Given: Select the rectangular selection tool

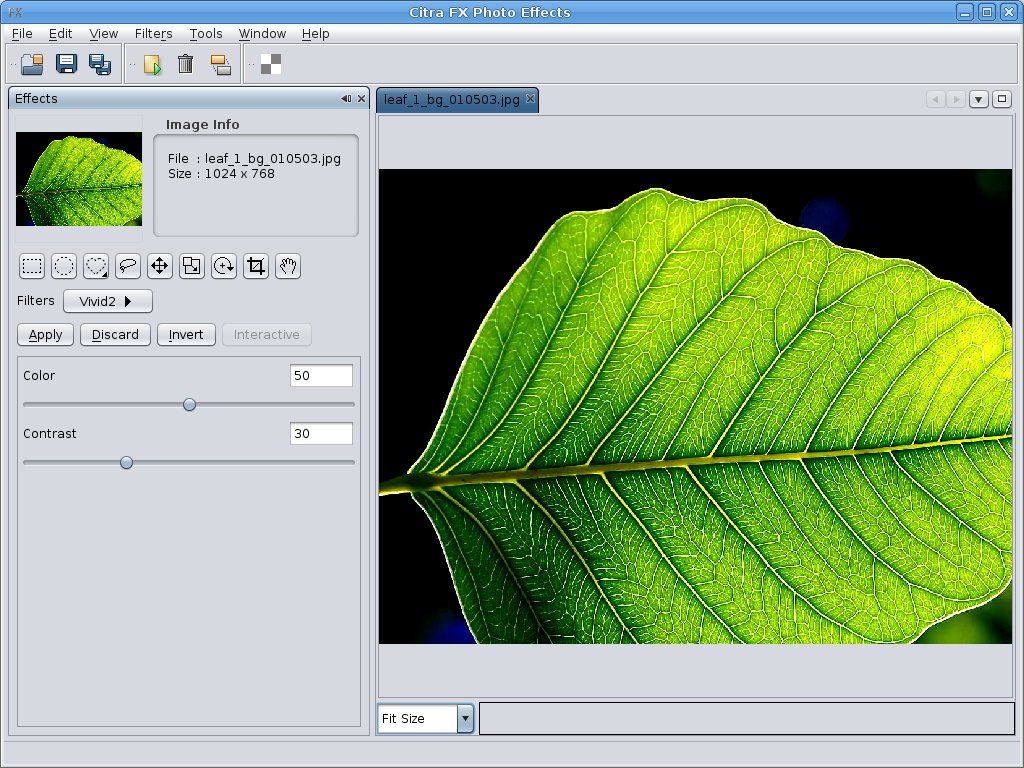Looking at the screenshot, I should tap(32, 266).
